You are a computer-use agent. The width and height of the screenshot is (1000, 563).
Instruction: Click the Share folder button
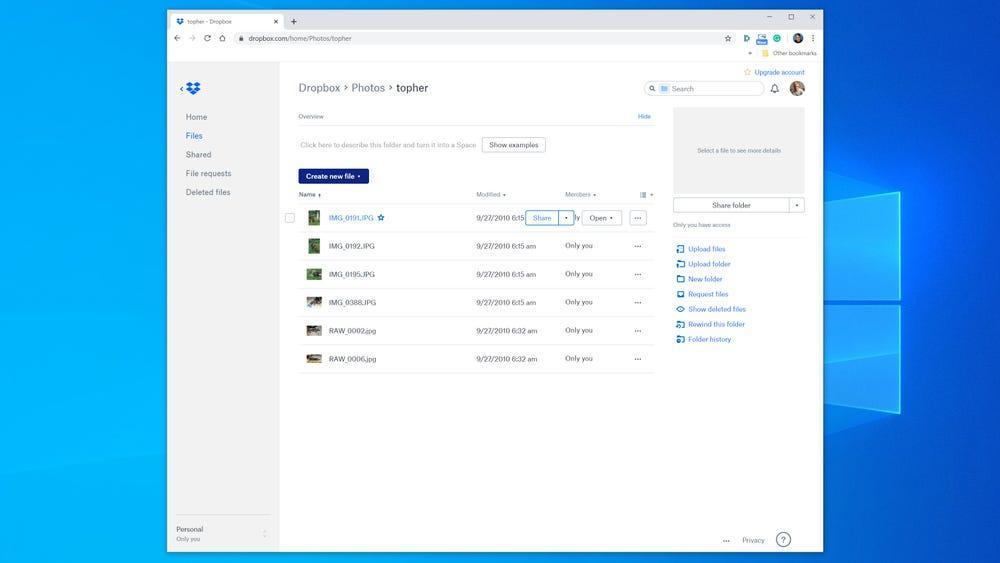pos(732,205)
